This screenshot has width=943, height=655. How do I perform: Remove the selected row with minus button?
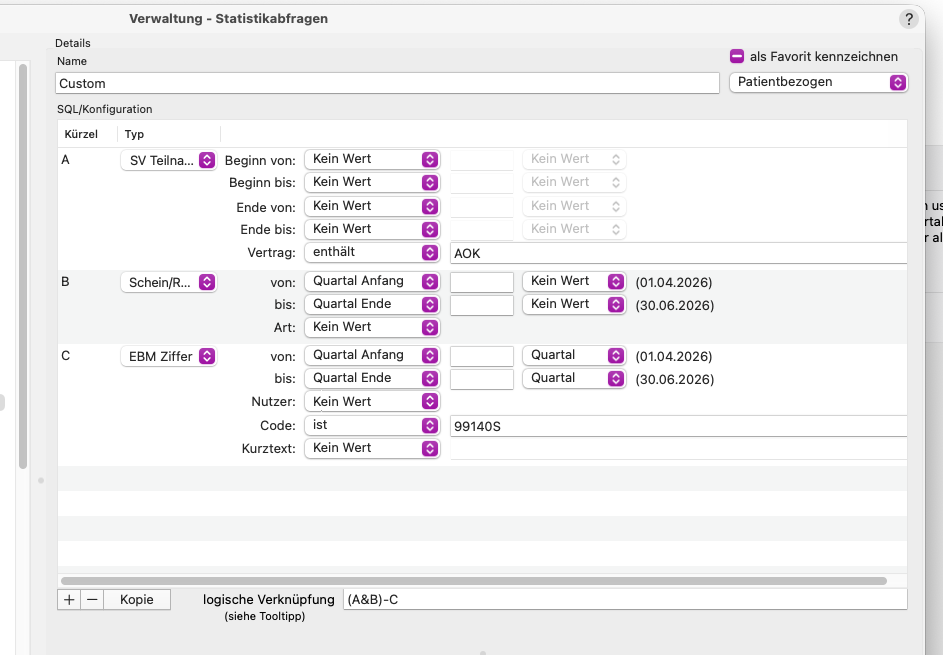coord(92,600)
